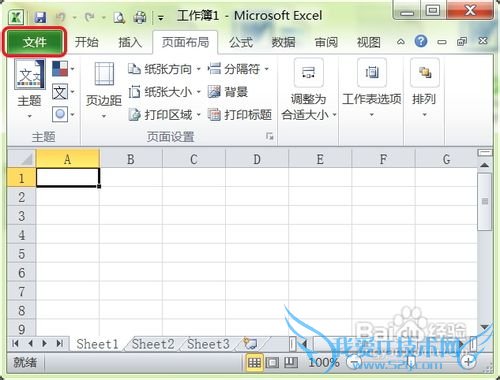Viewport: 500px width, 380px height.
Task: Click the vertical scrollbar thumb
Action: pyautogui.click(x=485, y=201)
